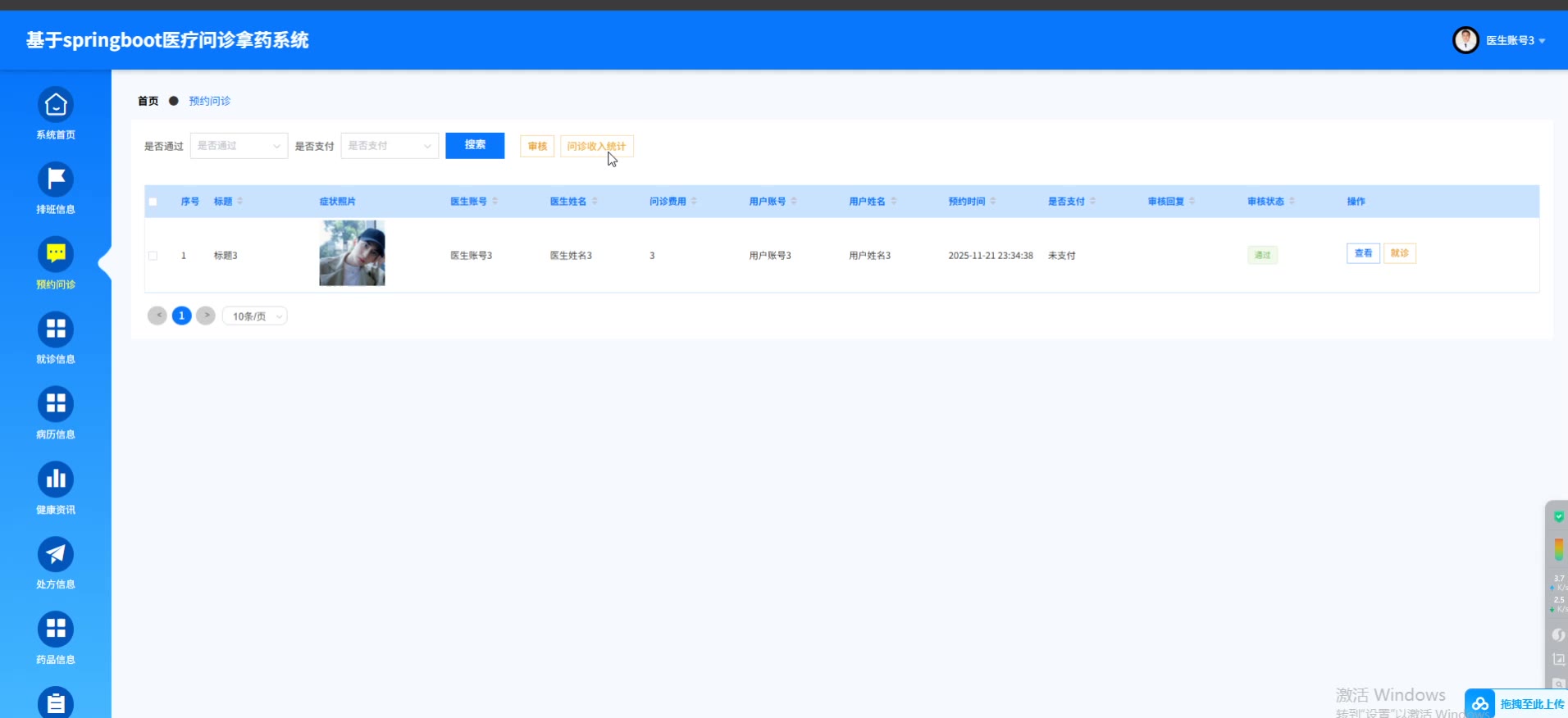Image resolution: width=1568 pixels, height=718 pixels.
Task: Open the 10条/页 page size selector
Action: click(x=255, y=316)
